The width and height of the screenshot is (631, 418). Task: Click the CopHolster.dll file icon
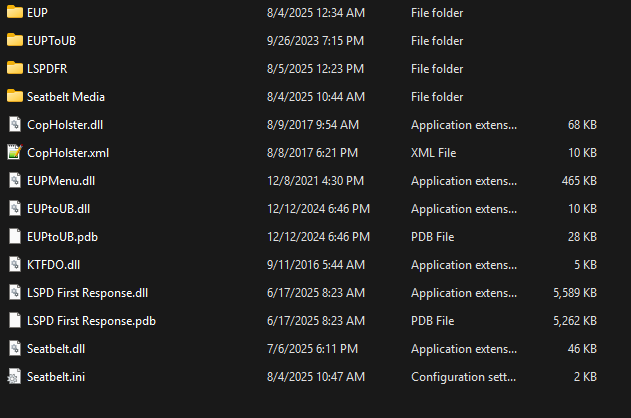(14, 125)
